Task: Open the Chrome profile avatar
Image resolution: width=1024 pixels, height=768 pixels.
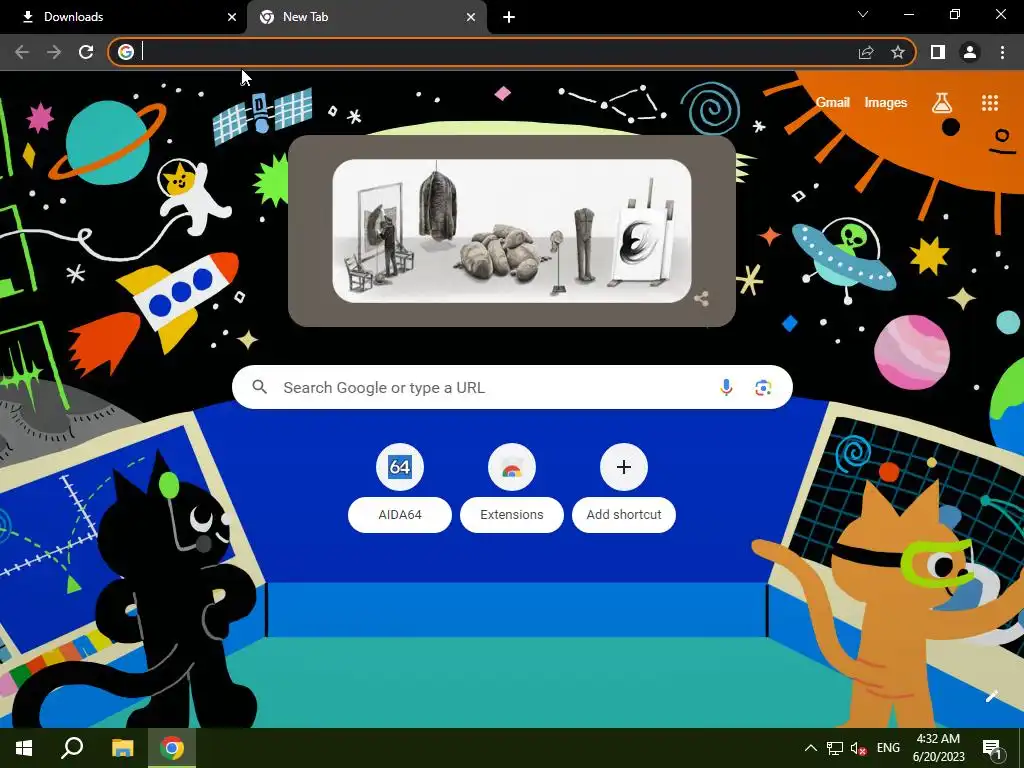Action: click(970, 52)
